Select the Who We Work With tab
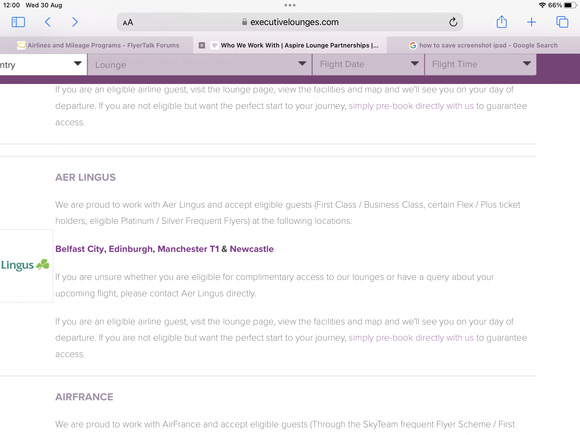This screenshot has width=580, height=435. pyautogui.click(x=290, y=45)
